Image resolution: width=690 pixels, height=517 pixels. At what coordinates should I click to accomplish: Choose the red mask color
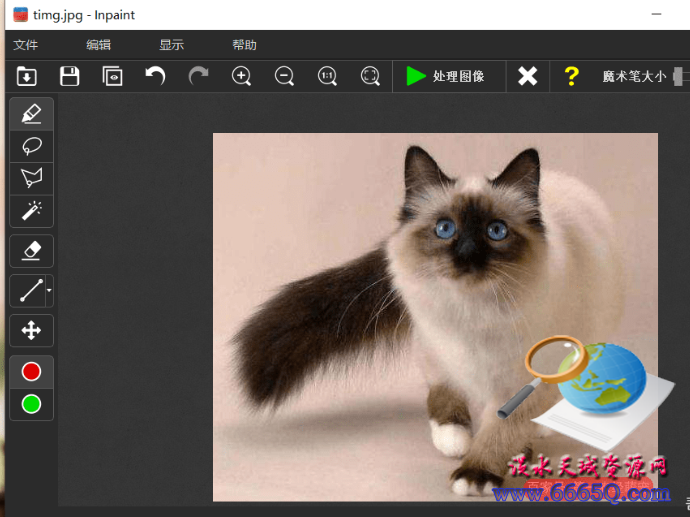tap(31, 371)
